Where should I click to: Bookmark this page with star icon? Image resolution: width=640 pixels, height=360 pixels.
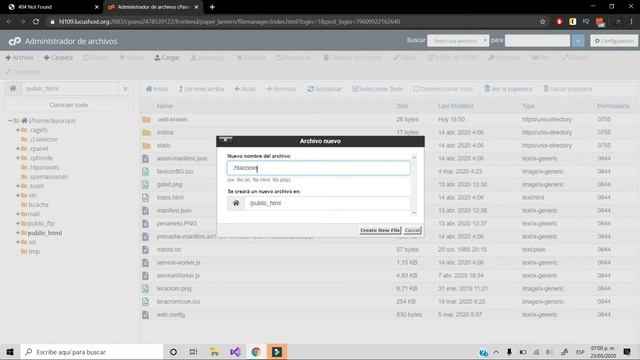tap(542, 22)
